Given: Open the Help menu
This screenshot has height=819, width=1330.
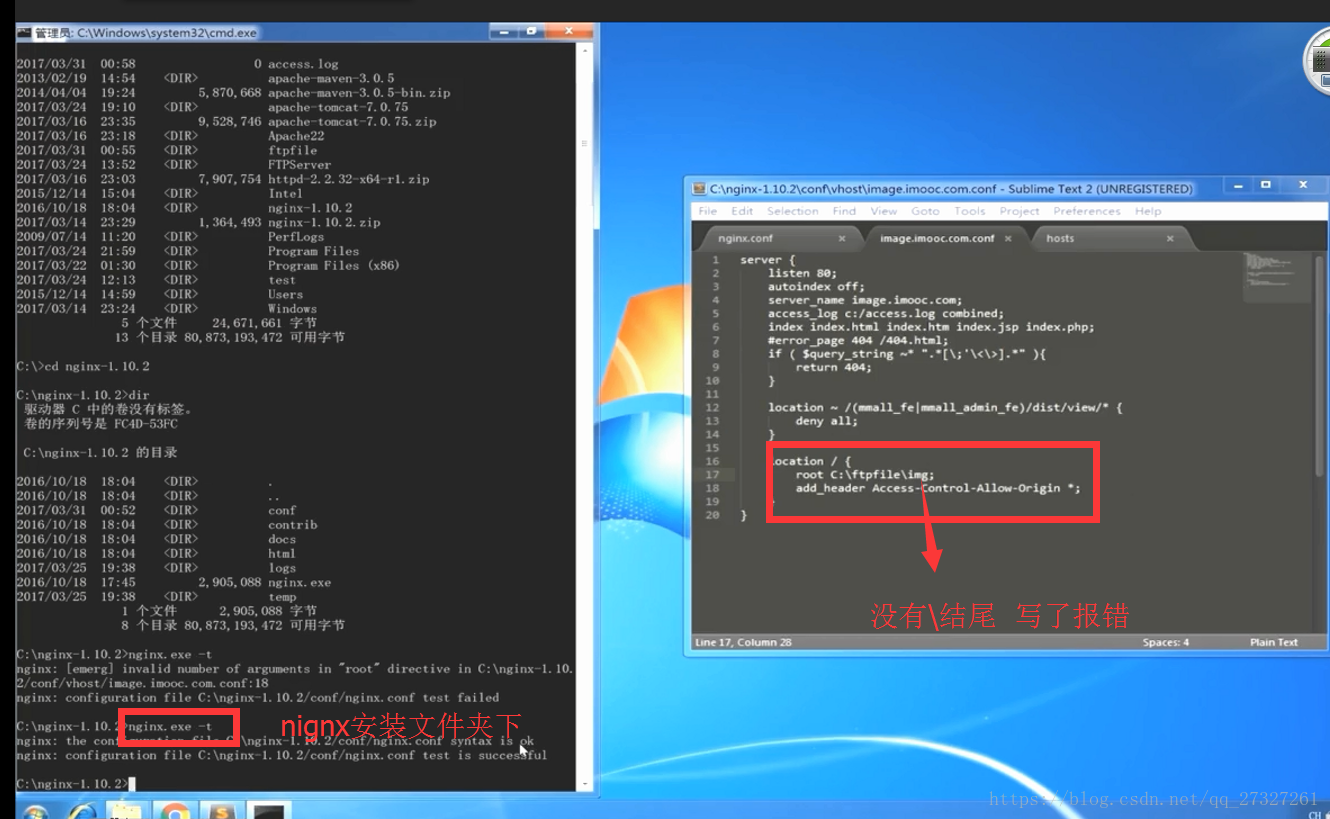Looking at the screenshot, I should [x=1148, y=211].
